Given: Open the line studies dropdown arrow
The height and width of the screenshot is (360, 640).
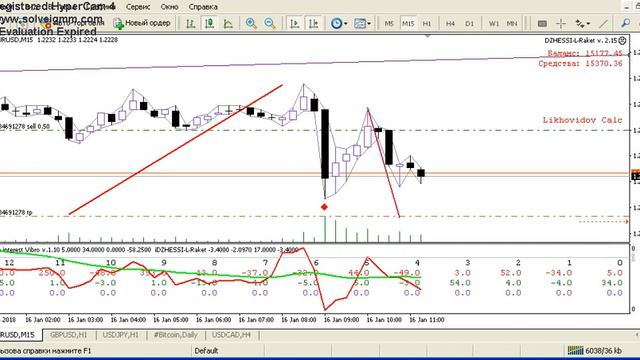Looking at the screenshot, I should 588,24.
